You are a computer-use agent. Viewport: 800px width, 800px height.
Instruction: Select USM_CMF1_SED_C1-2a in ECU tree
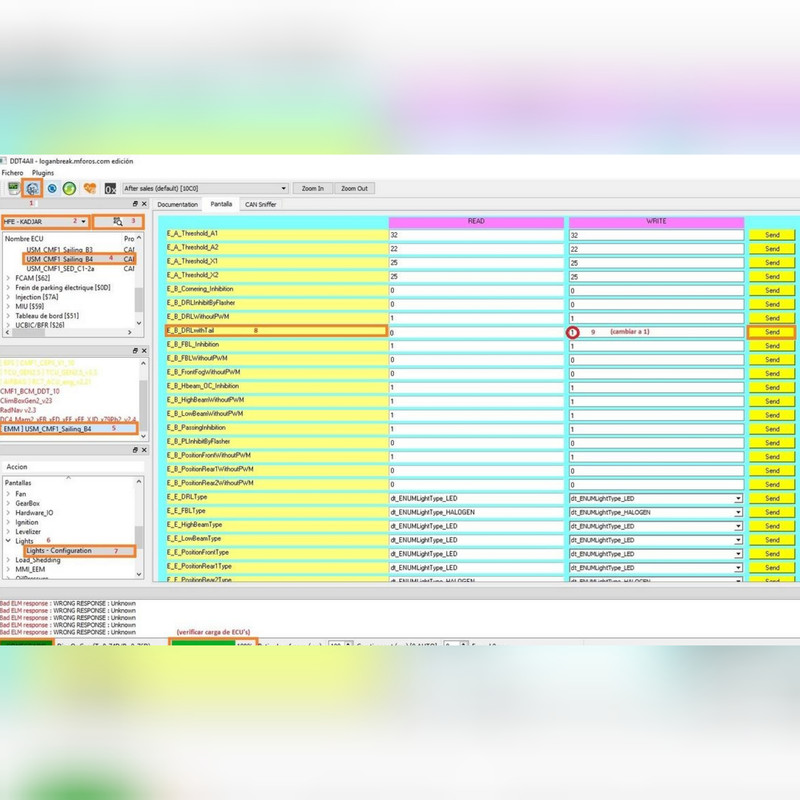pos(60,268)
